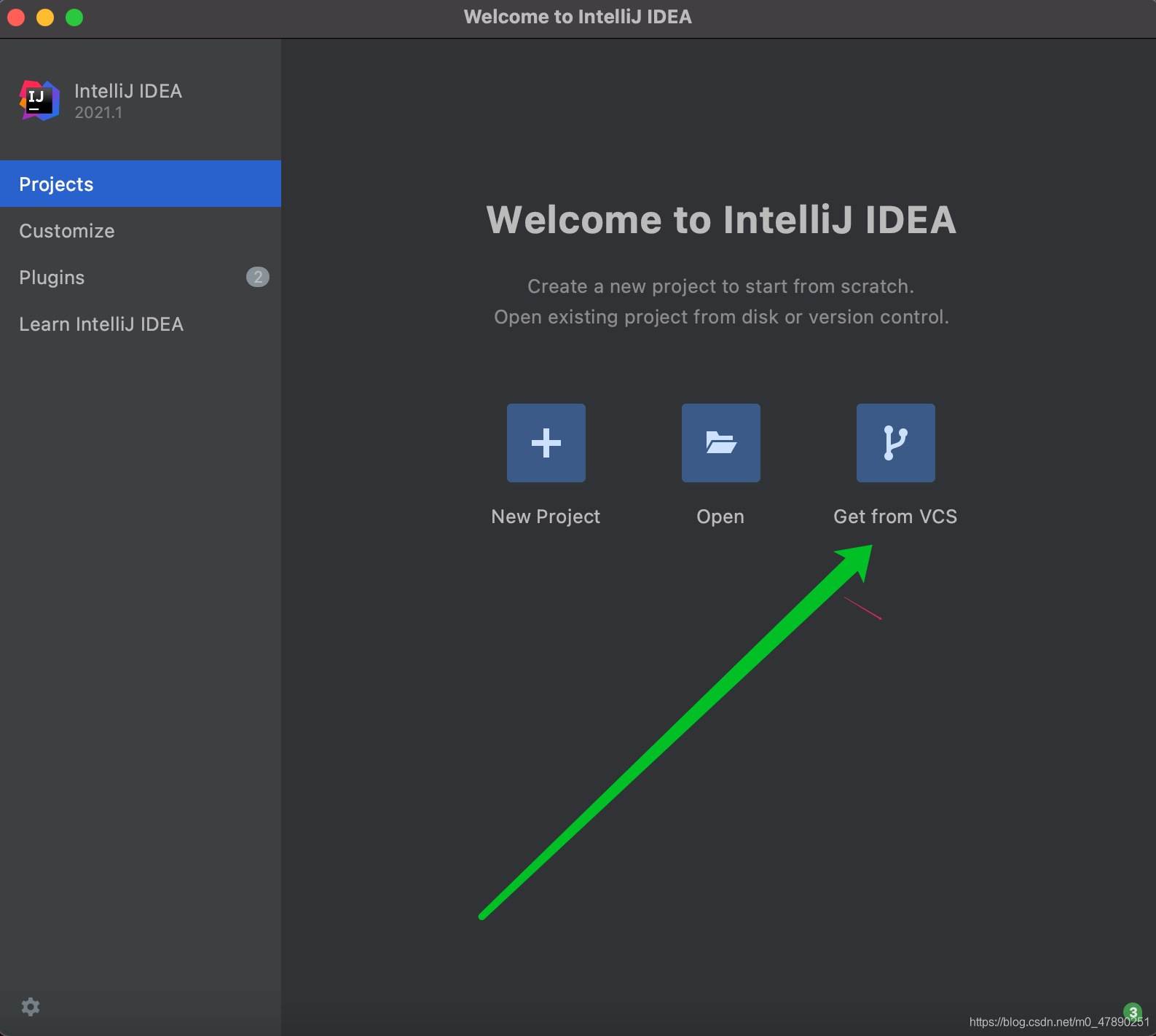Click the Get from VCS label

(895, 517)
